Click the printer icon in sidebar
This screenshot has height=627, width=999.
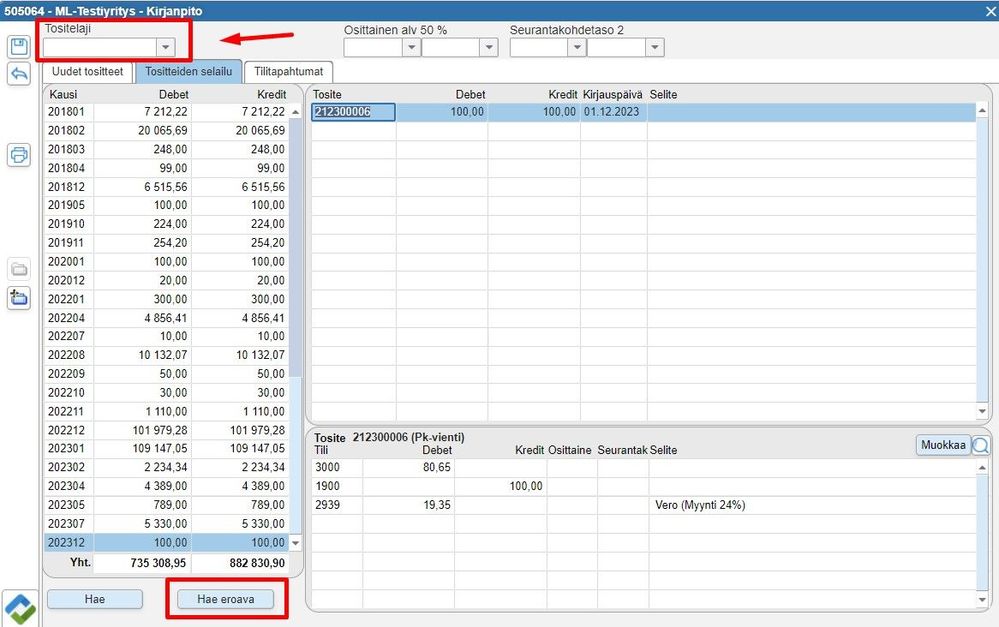(19, 155)
